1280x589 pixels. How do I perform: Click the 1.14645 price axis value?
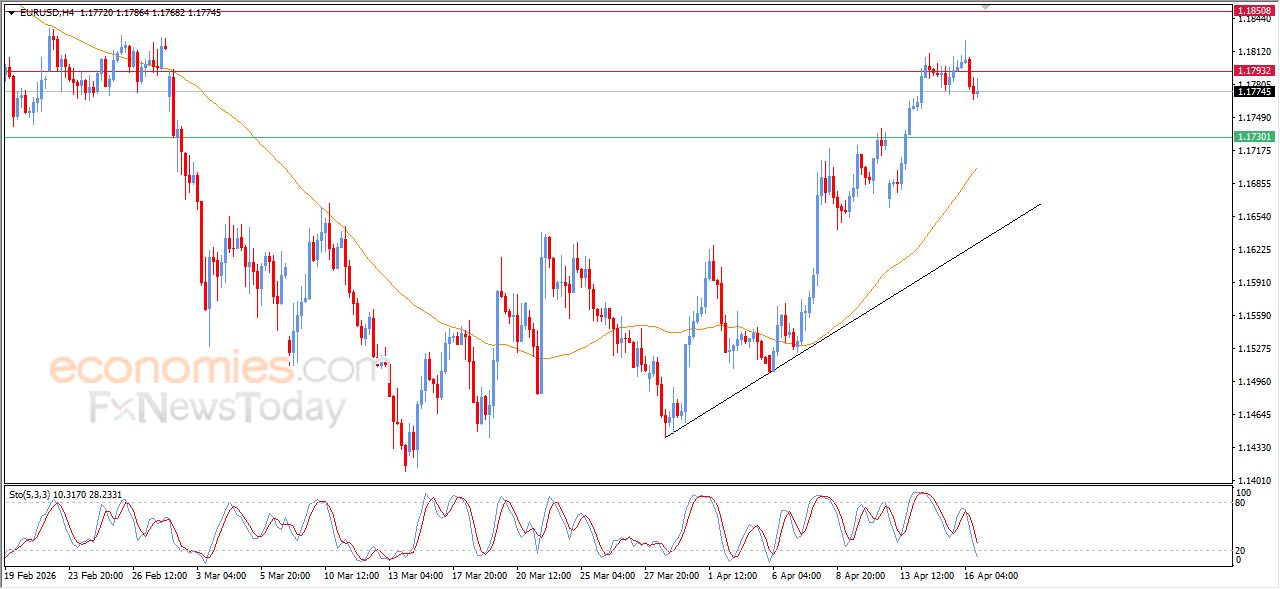pos(1253,415)
